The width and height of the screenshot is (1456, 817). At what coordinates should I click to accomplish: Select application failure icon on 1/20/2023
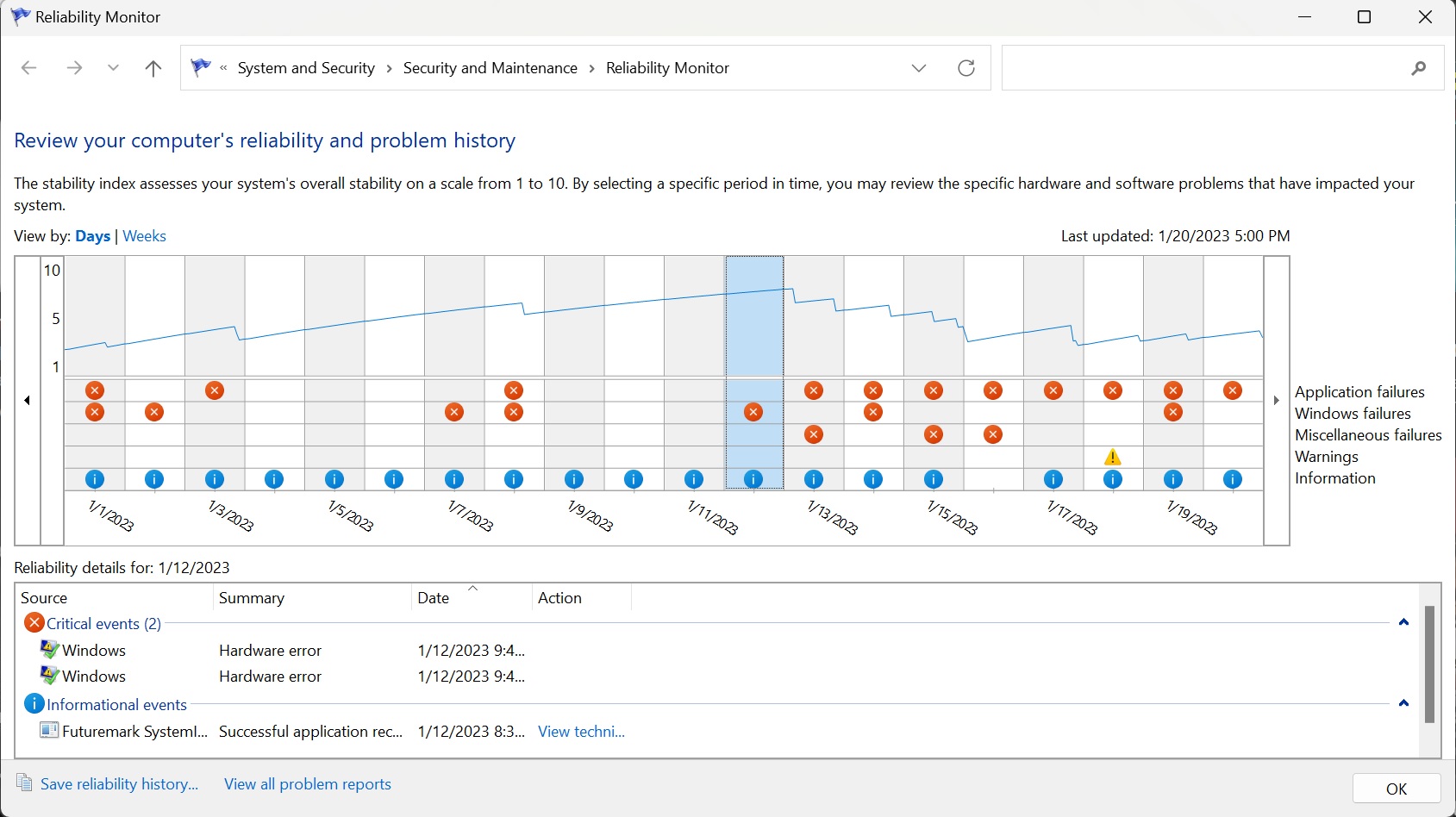[x=1233, y=390]
